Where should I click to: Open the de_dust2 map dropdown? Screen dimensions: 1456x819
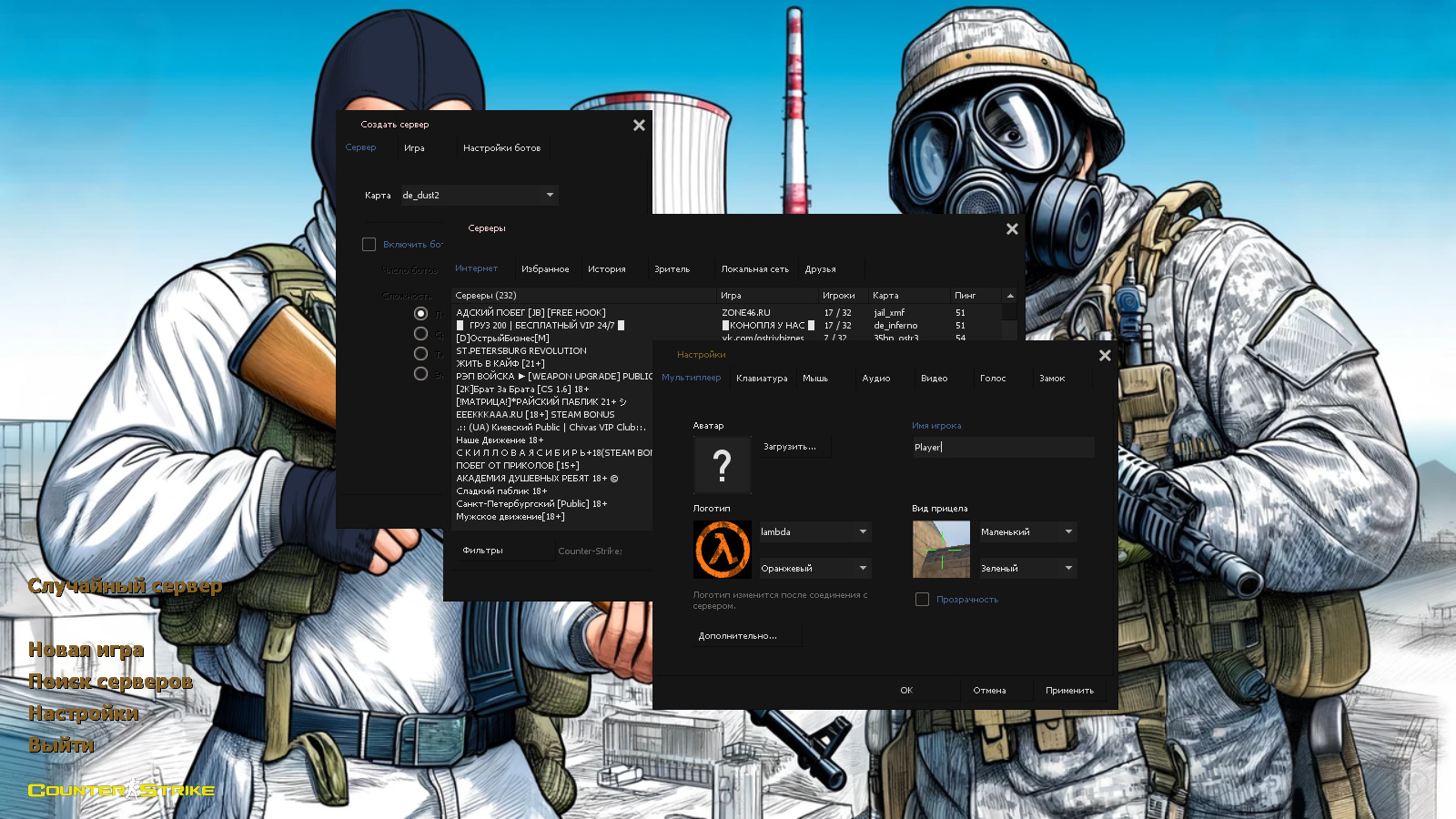(x=480, y=196)
